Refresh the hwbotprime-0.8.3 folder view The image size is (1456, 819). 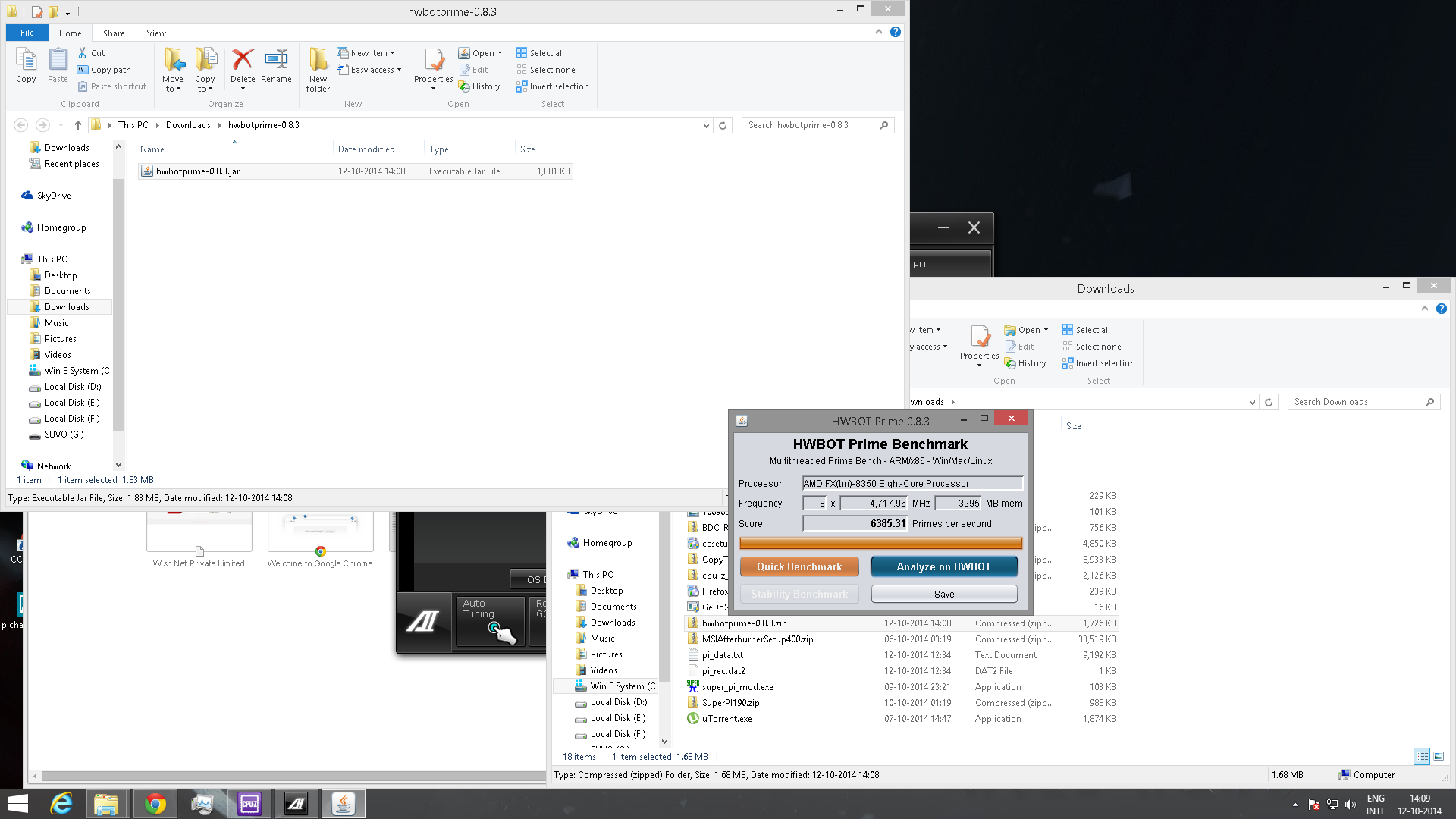(723, 125)
